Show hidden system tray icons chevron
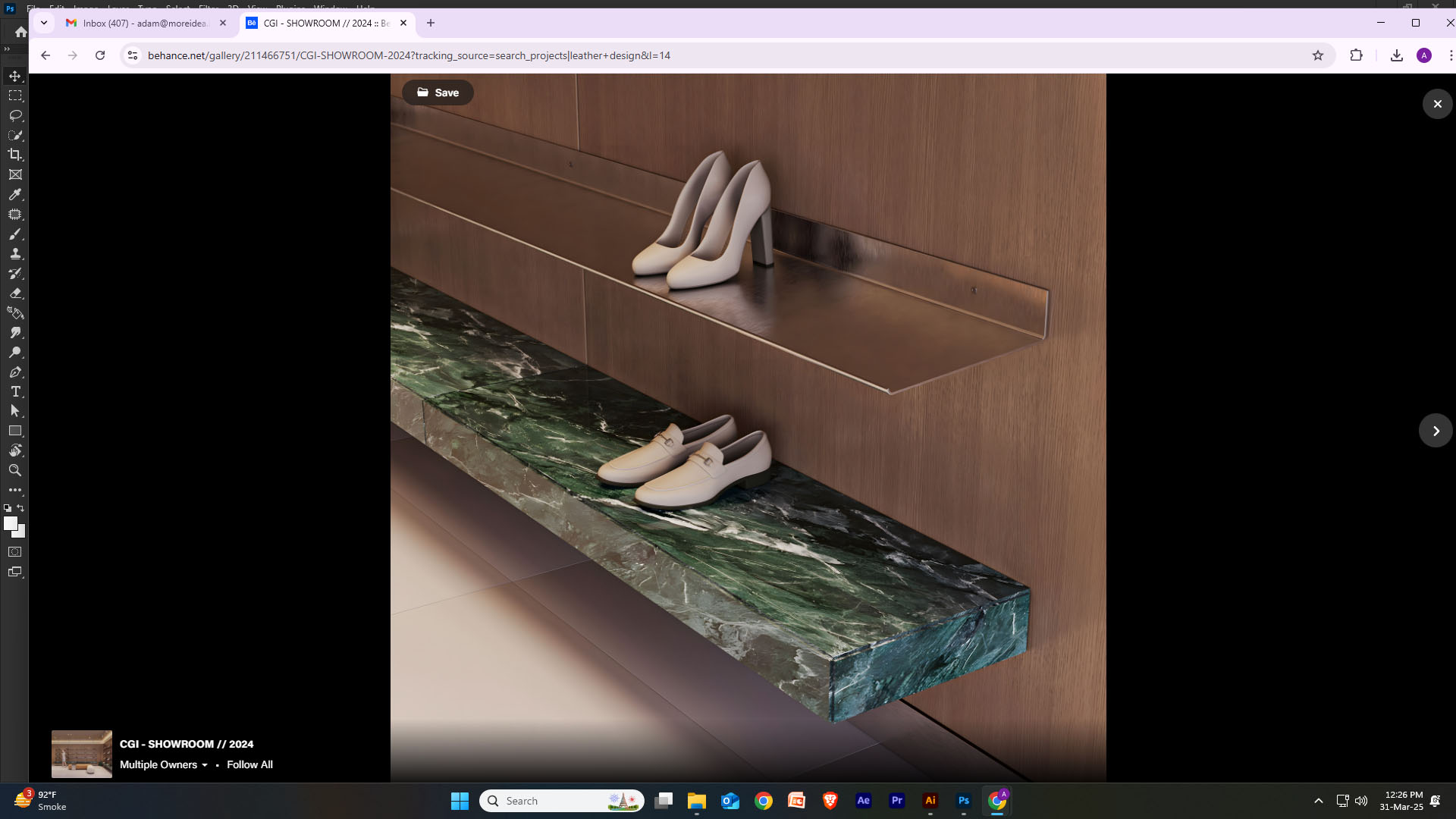Image resolution: width=1456 pixels, height=819 pixels. pyautogui.click(x=1319, y=801)
